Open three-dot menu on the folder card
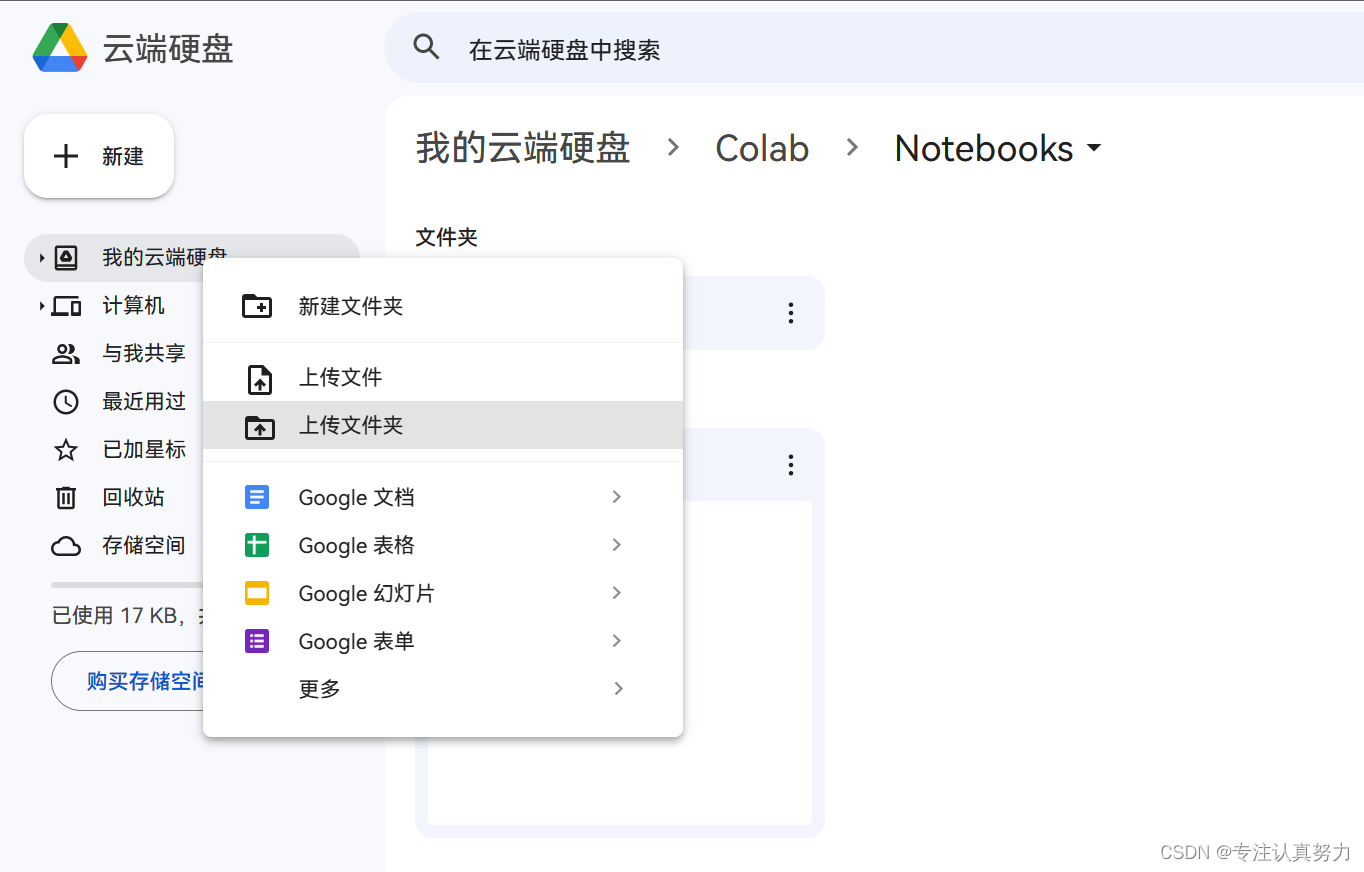The image size is (1364, 872). point(790,313)
